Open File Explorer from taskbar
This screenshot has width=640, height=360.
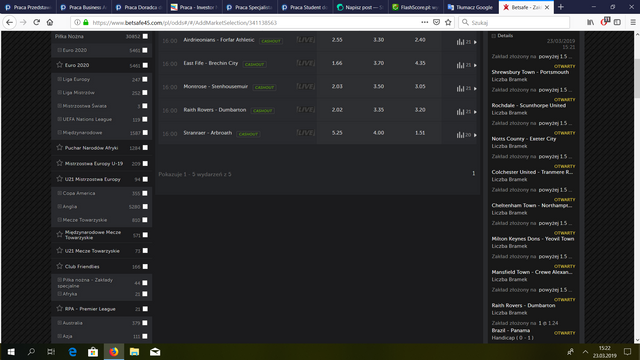134,351
